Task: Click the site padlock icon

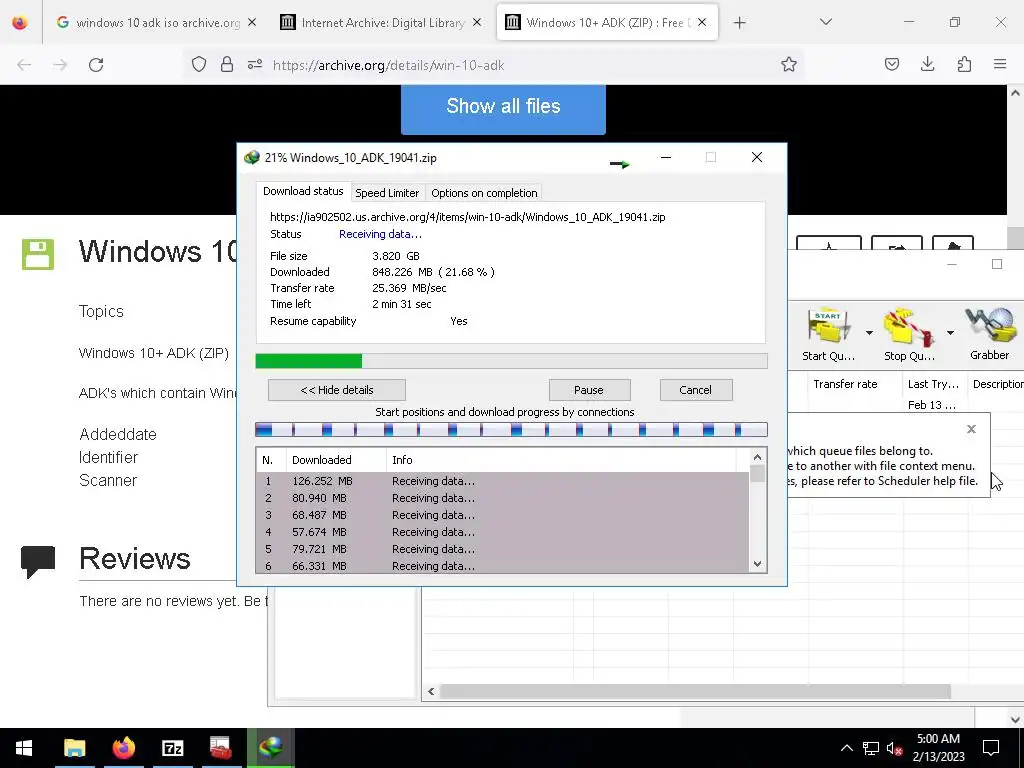Action: [227, 65]
